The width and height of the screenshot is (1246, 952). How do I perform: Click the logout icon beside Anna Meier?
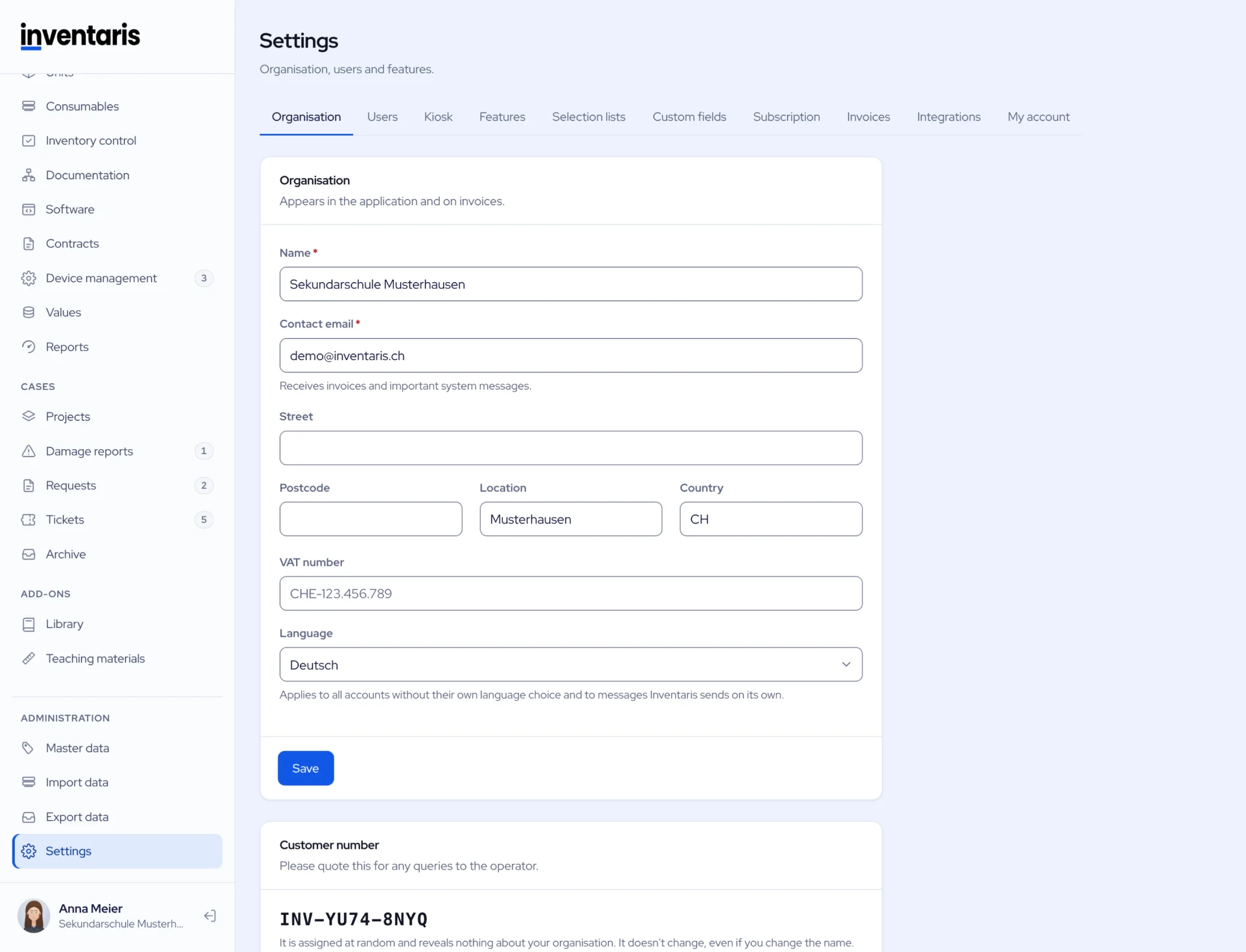click(x=210, y=916)
